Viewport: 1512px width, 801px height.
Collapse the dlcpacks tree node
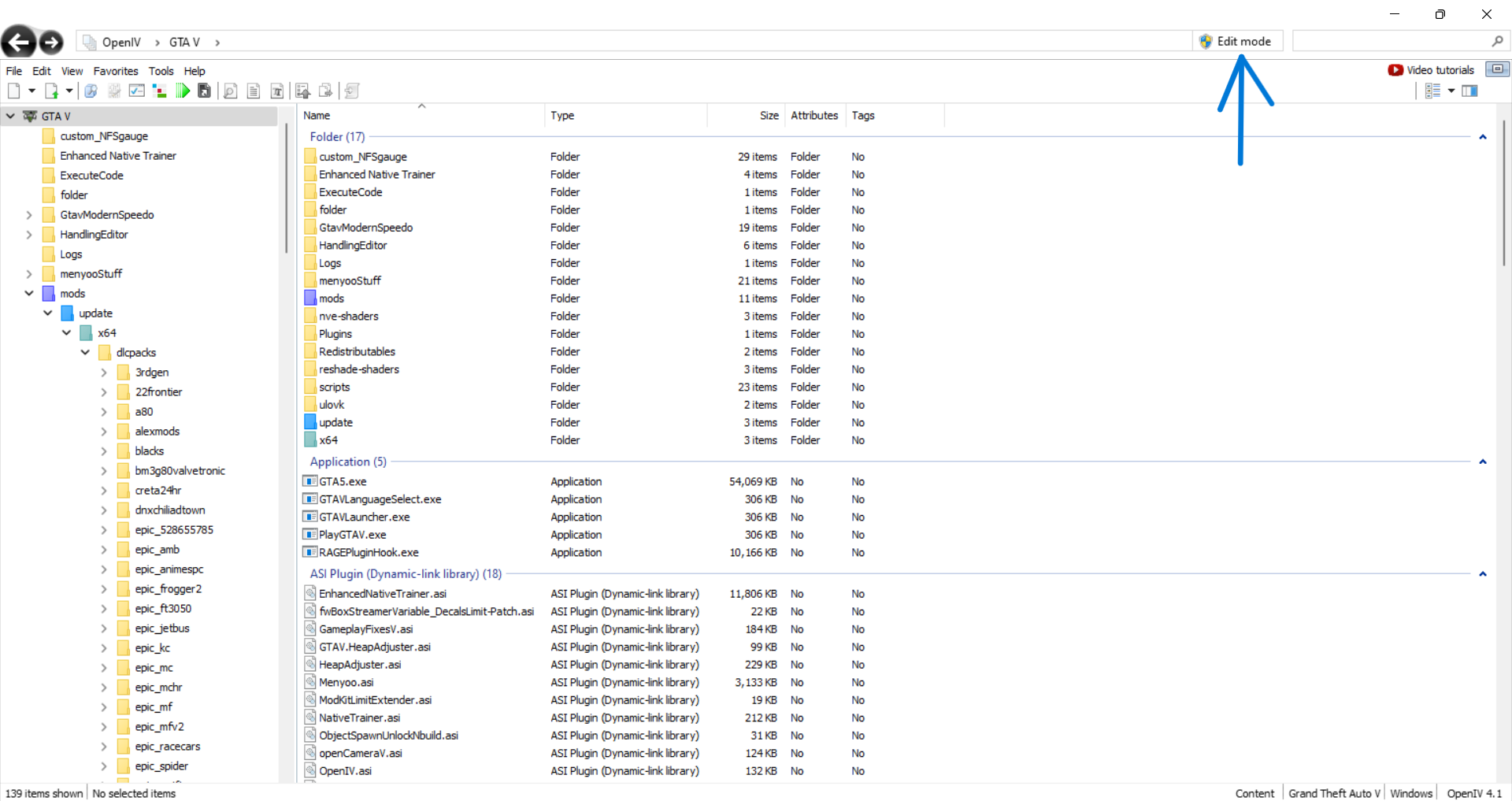tap(85, 353)
